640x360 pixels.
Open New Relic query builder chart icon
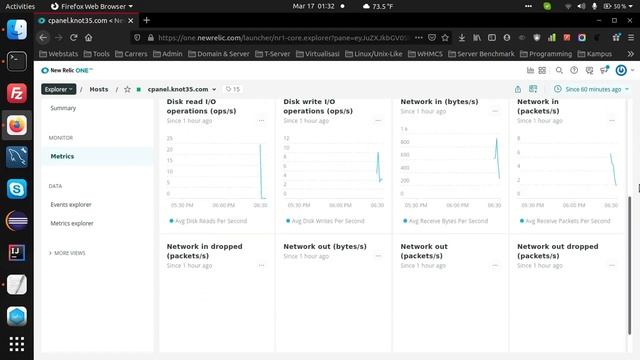530,70
